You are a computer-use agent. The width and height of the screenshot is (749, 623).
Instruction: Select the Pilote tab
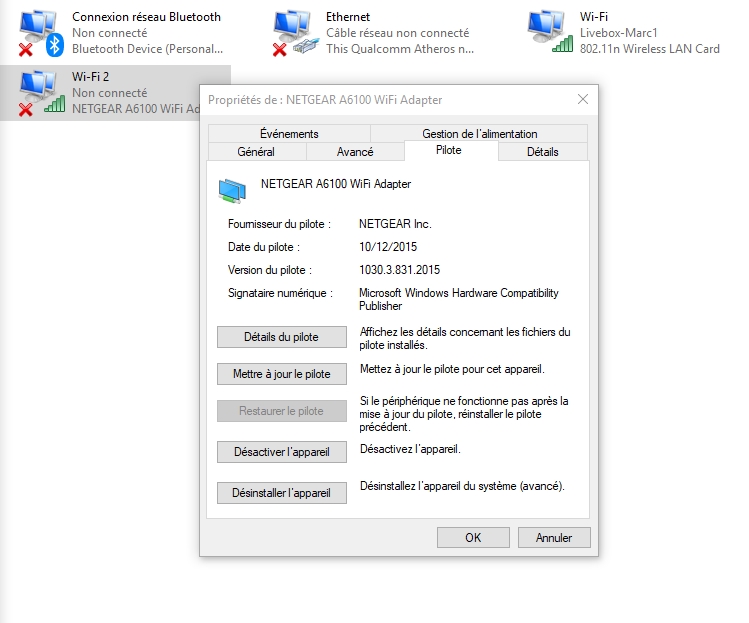click(x=449, y=150)
